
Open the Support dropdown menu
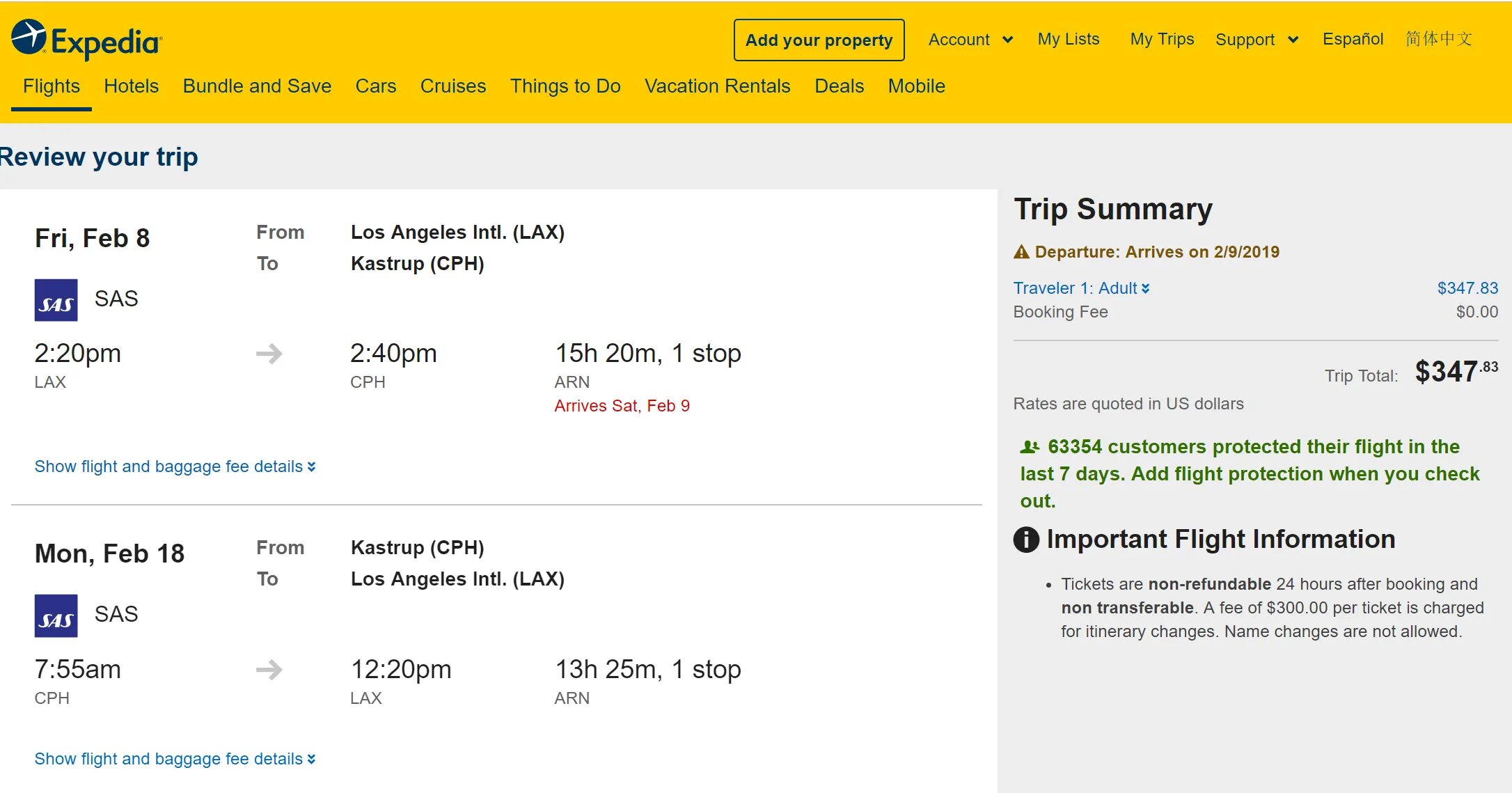[1257, 40]
